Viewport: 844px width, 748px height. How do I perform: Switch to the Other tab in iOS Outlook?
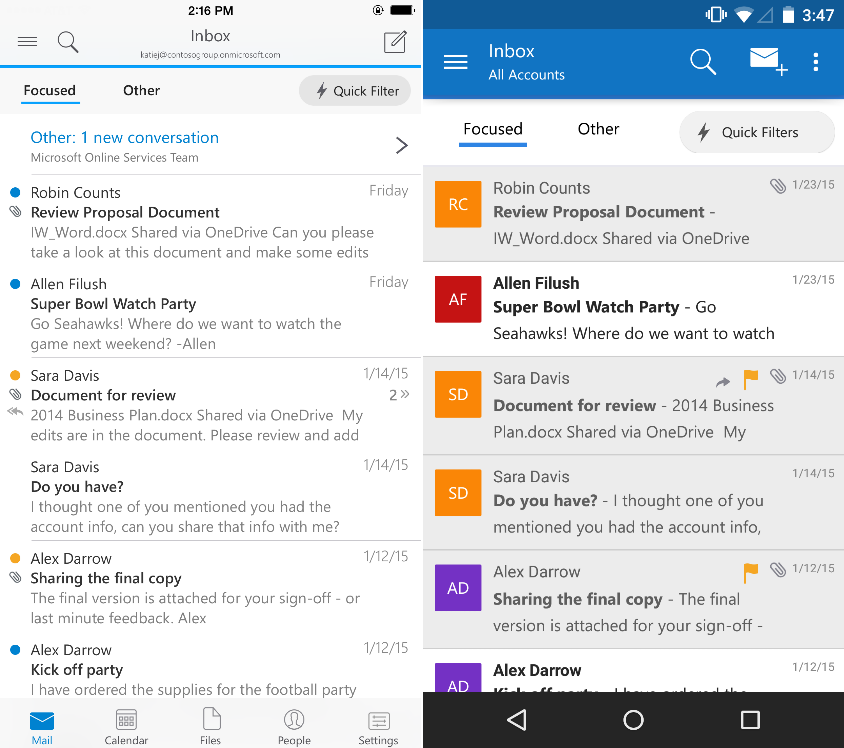pyautogui.click(x=142, y=90)
